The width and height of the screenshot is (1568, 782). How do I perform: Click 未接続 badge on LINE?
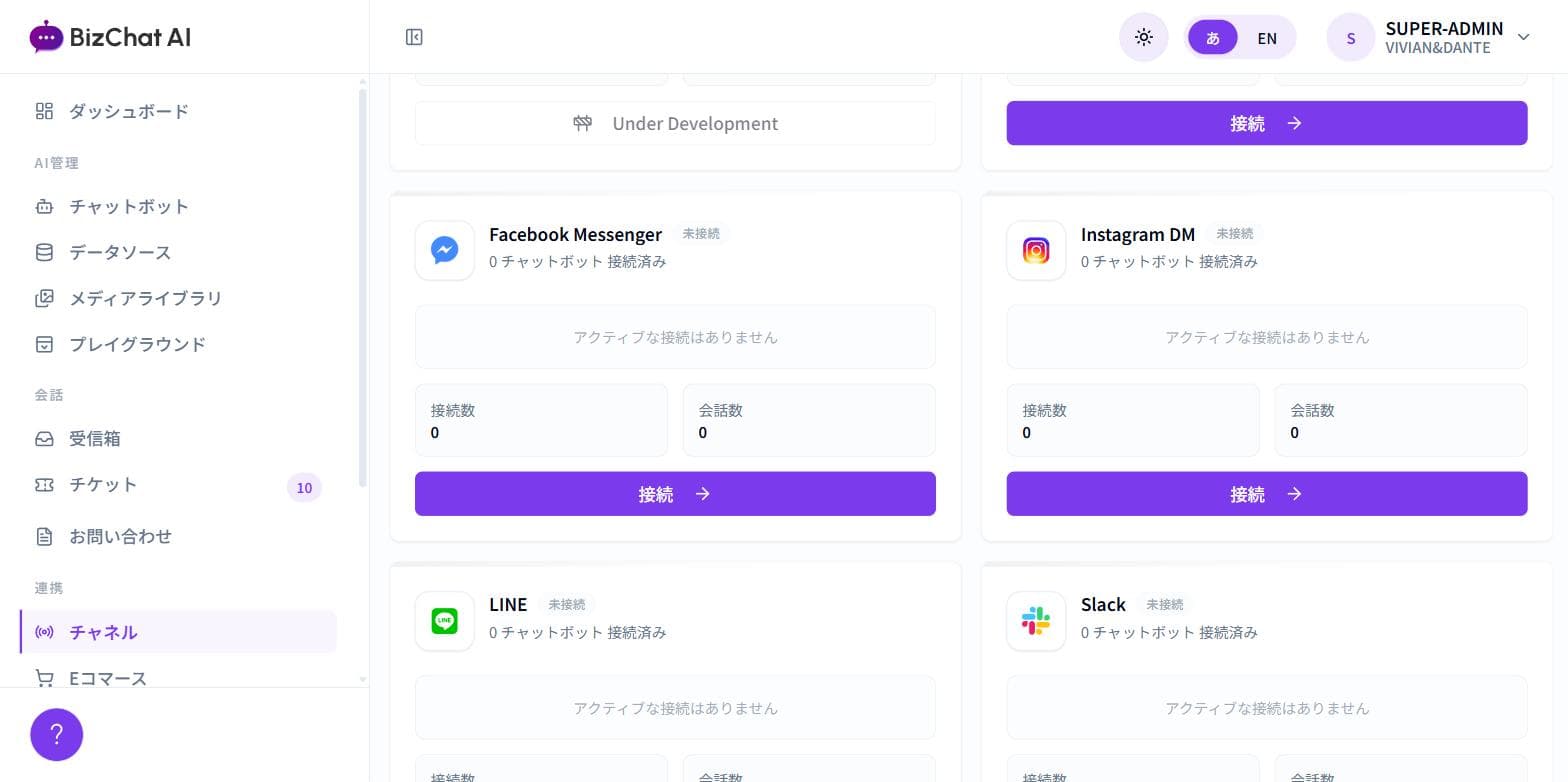567,604
